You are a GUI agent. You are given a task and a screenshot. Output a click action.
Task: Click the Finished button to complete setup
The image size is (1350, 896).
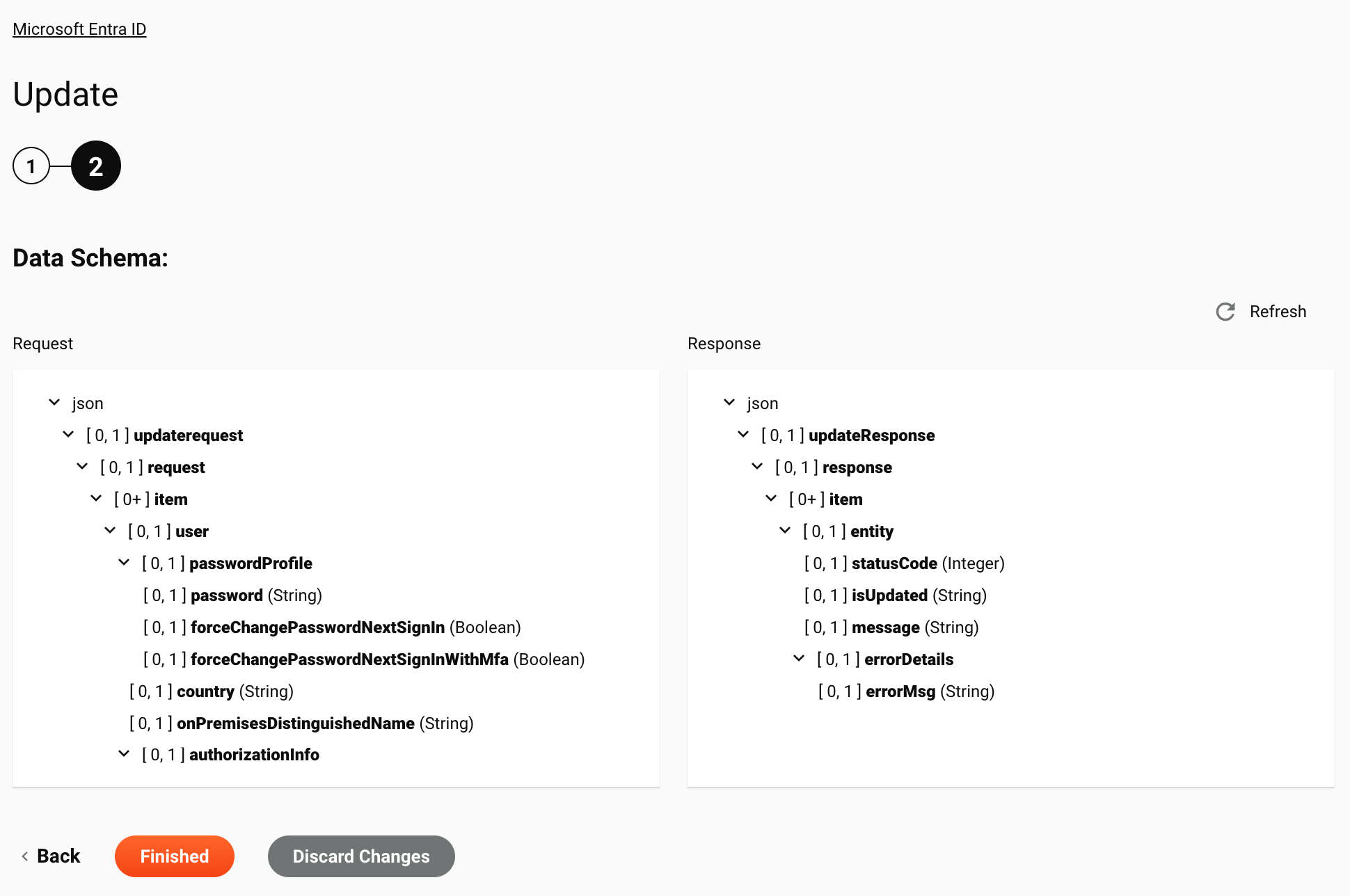click(x=174, y=856)
